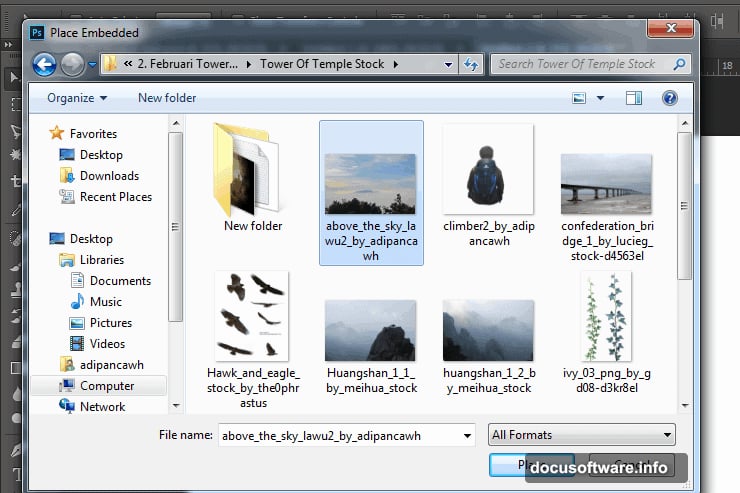Screen dimensions: 740x493
Task: Open the recent locations dropdown arrow
Action: click(92, 64)
